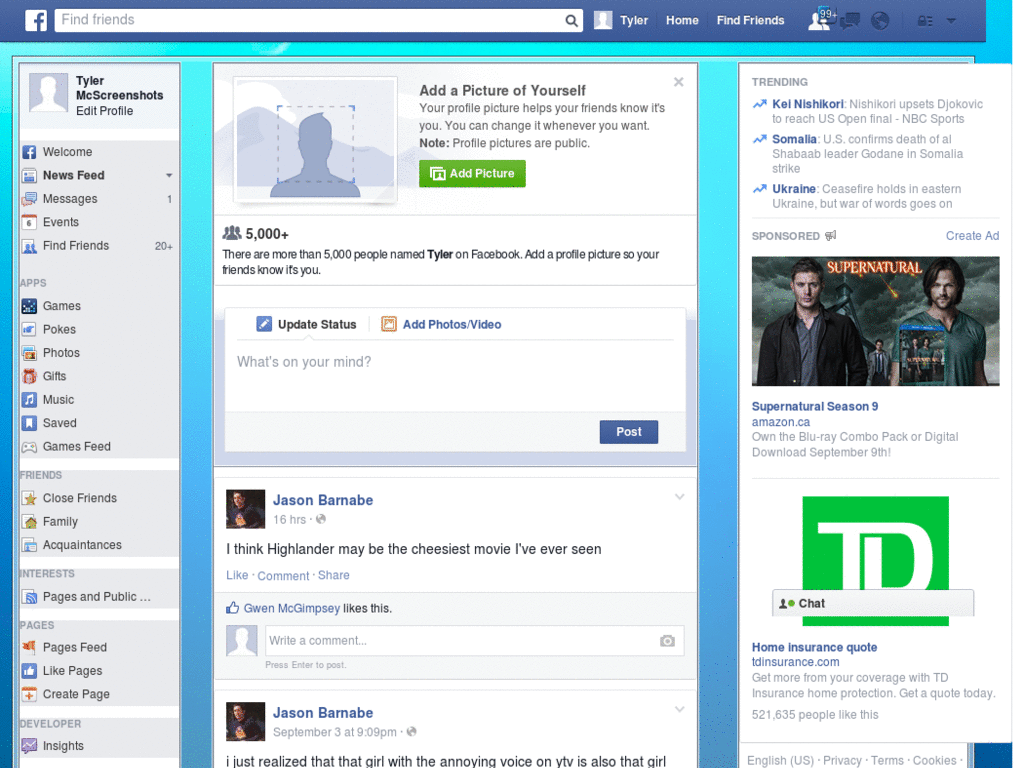Image resolution: width=1024 pixels, height=768 pixels.
Task: Open Pokes in sidebar
Action: pyautogui.click(x=59, y=329)
